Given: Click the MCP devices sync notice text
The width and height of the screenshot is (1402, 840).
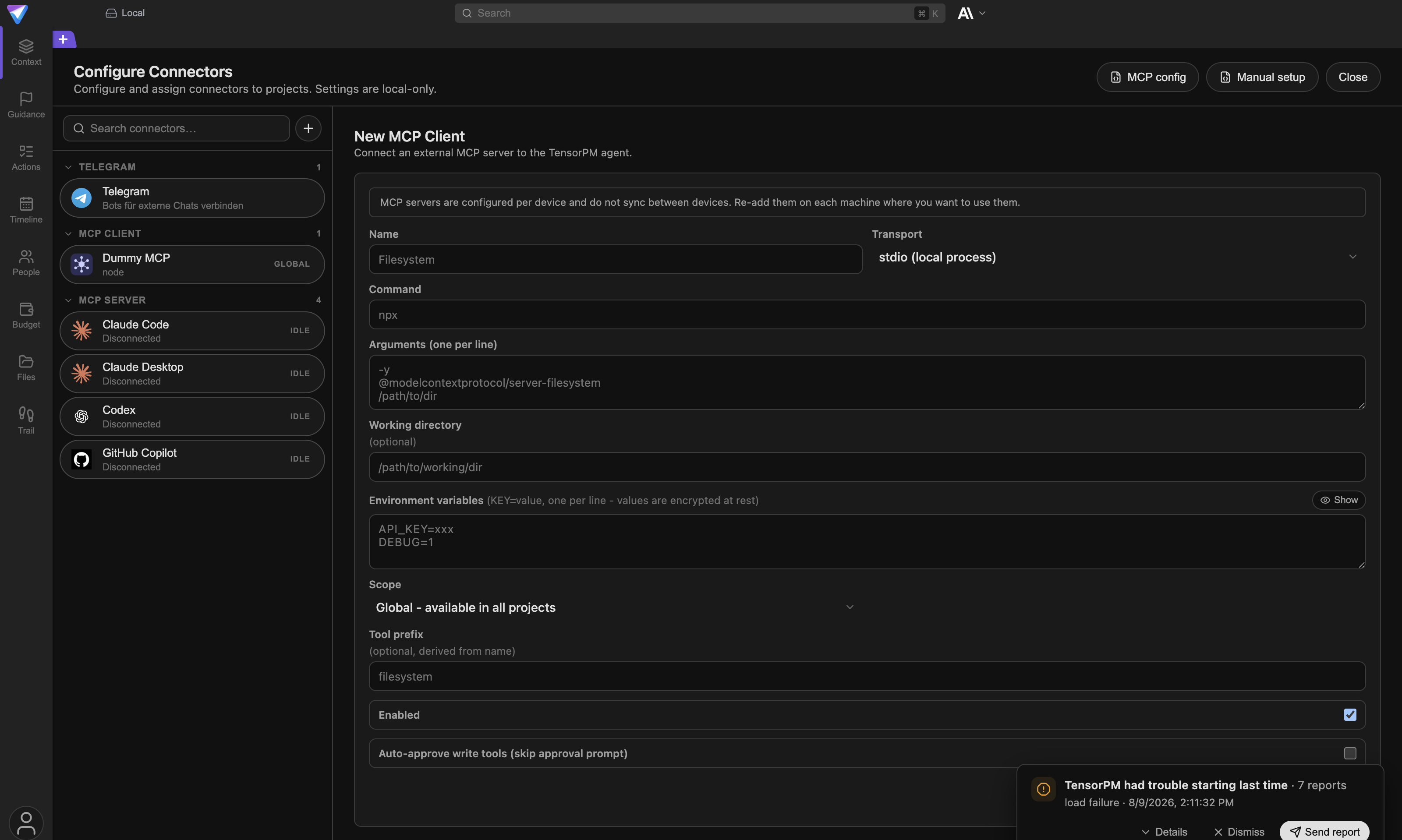Looking at the screenshot, I should coord(700,203).
